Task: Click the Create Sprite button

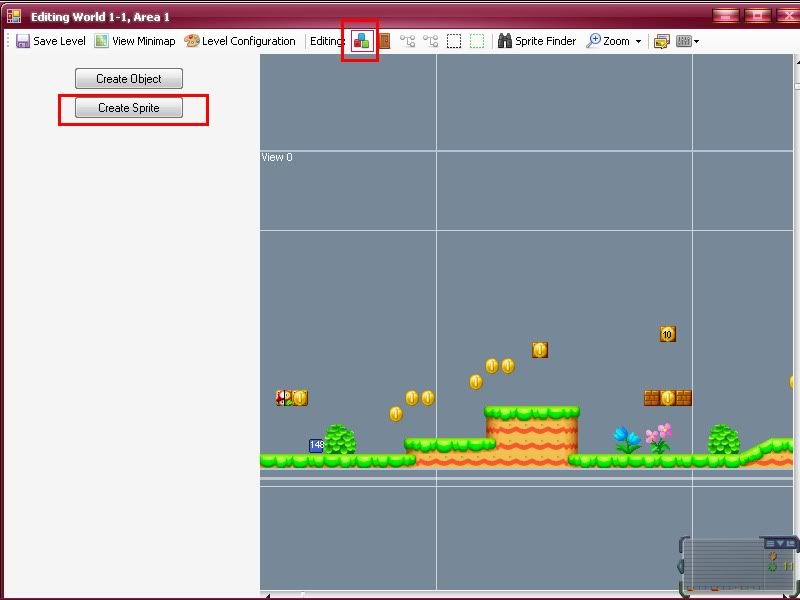Action: click(129, 108)
